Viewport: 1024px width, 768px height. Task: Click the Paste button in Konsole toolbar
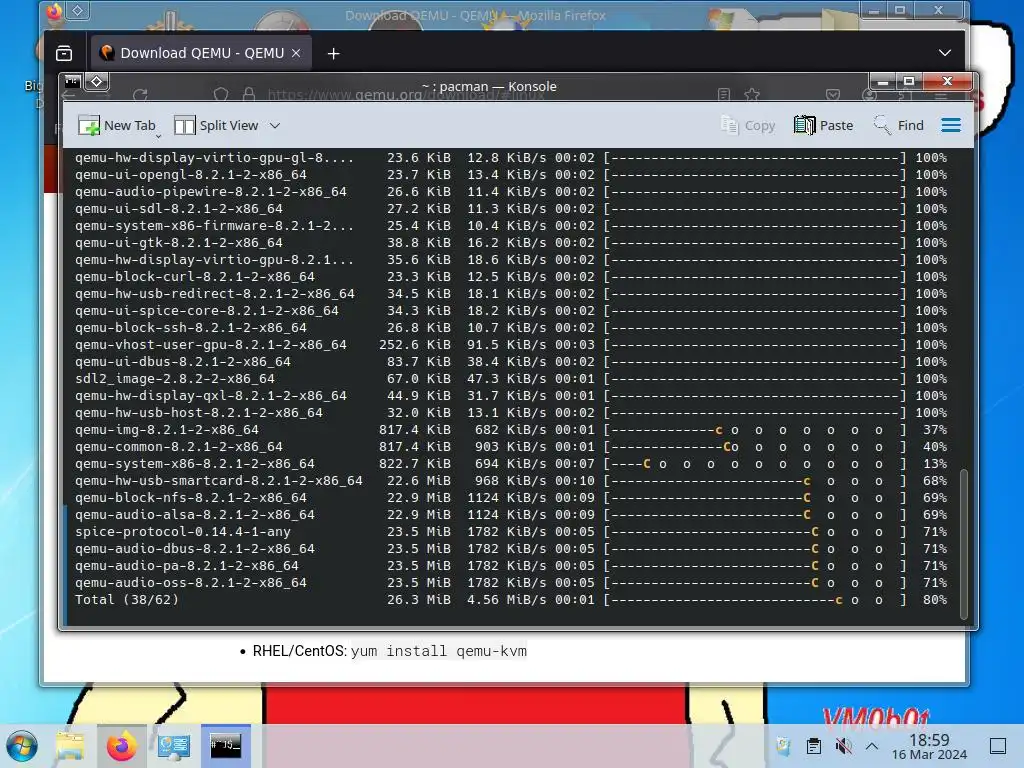[824, 125]
